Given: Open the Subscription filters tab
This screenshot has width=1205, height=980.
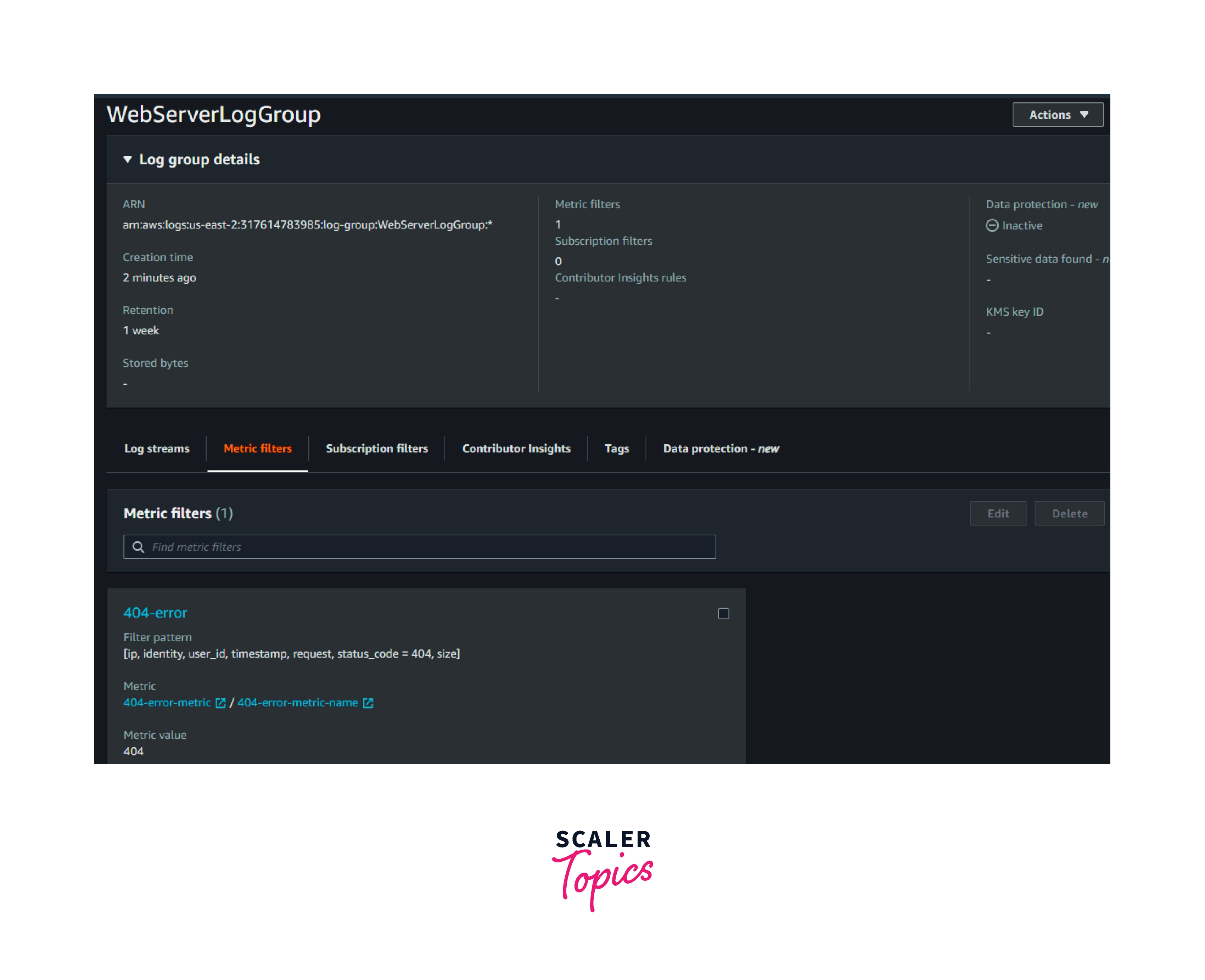Looking at the screenshot, I should pos(377,449).
